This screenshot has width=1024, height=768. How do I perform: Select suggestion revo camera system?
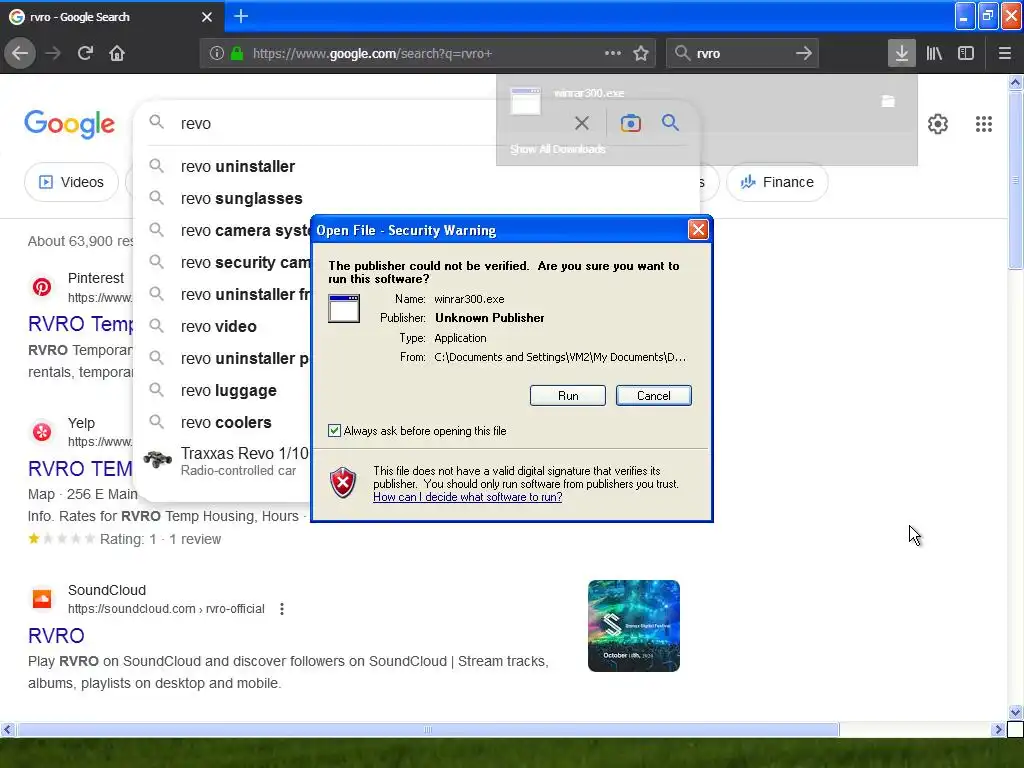click(x=246, y=231)
